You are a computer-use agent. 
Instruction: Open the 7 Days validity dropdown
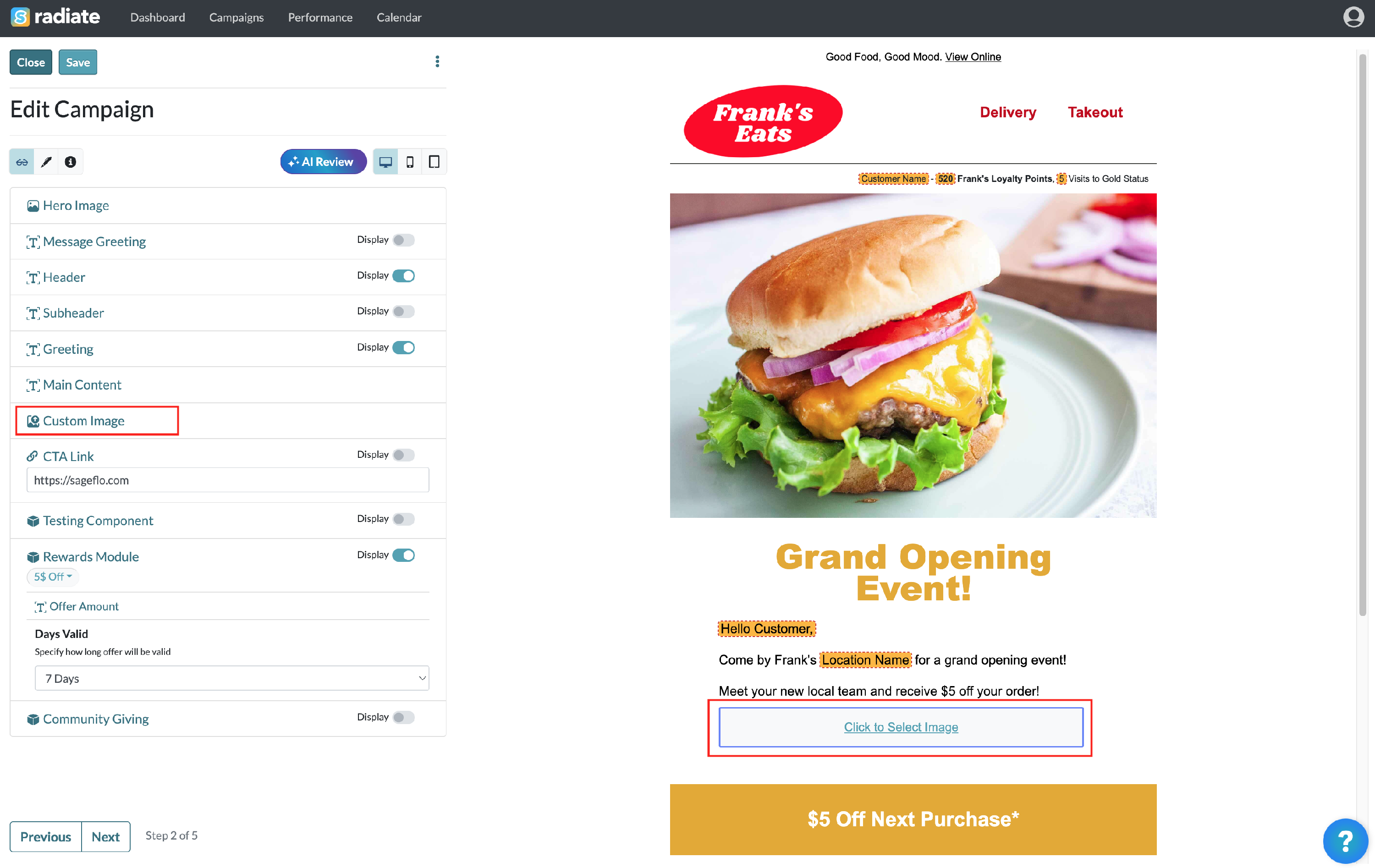(232, 678)
